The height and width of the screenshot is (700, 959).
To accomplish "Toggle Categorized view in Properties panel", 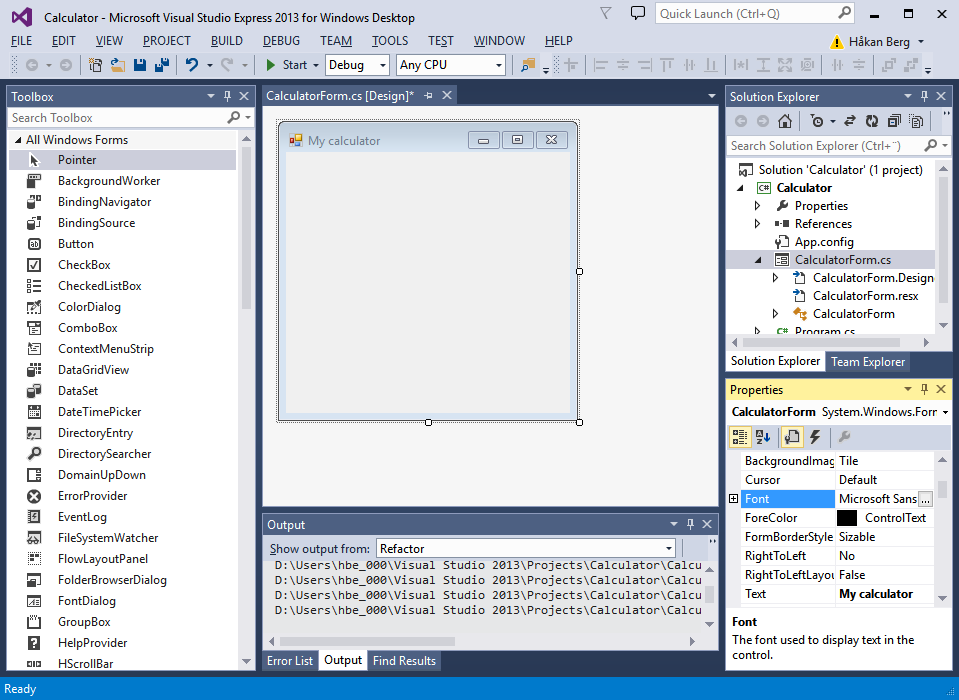I will pyautogui.click(x=739, y=437).
